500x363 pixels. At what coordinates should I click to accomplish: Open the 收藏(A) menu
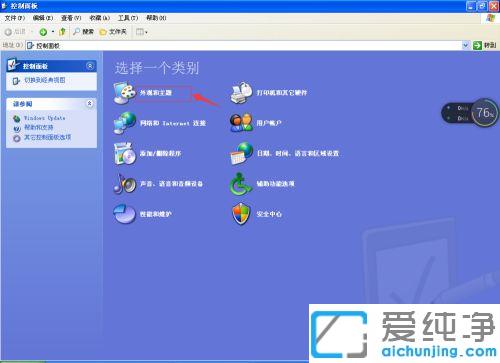pyautogui.click(x=99, y=18)
